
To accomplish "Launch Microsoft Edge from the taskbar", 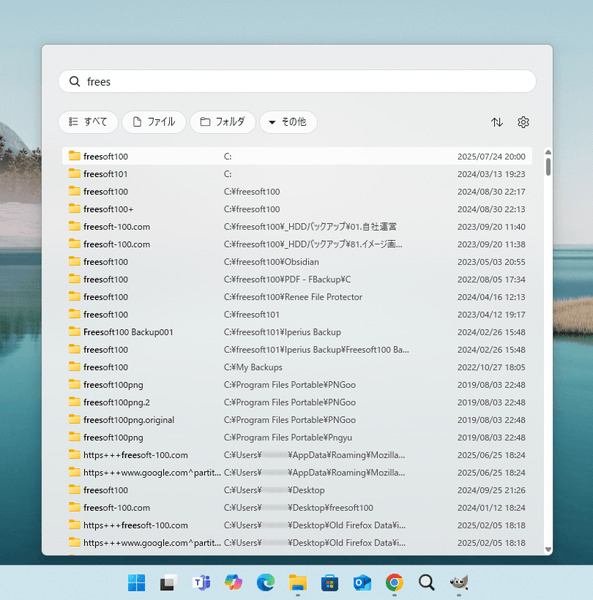I will (266, 582).
